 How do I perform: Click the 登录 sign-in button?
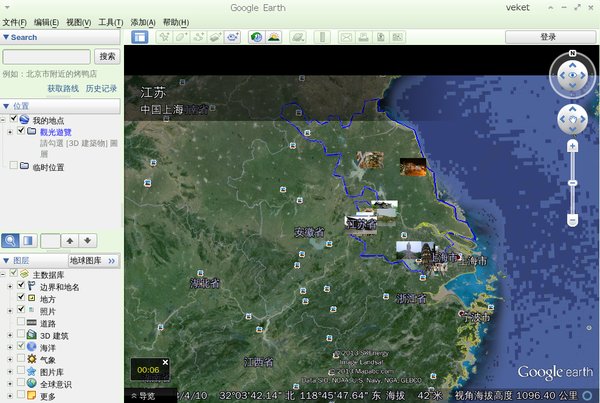click(x=548, y=37)
